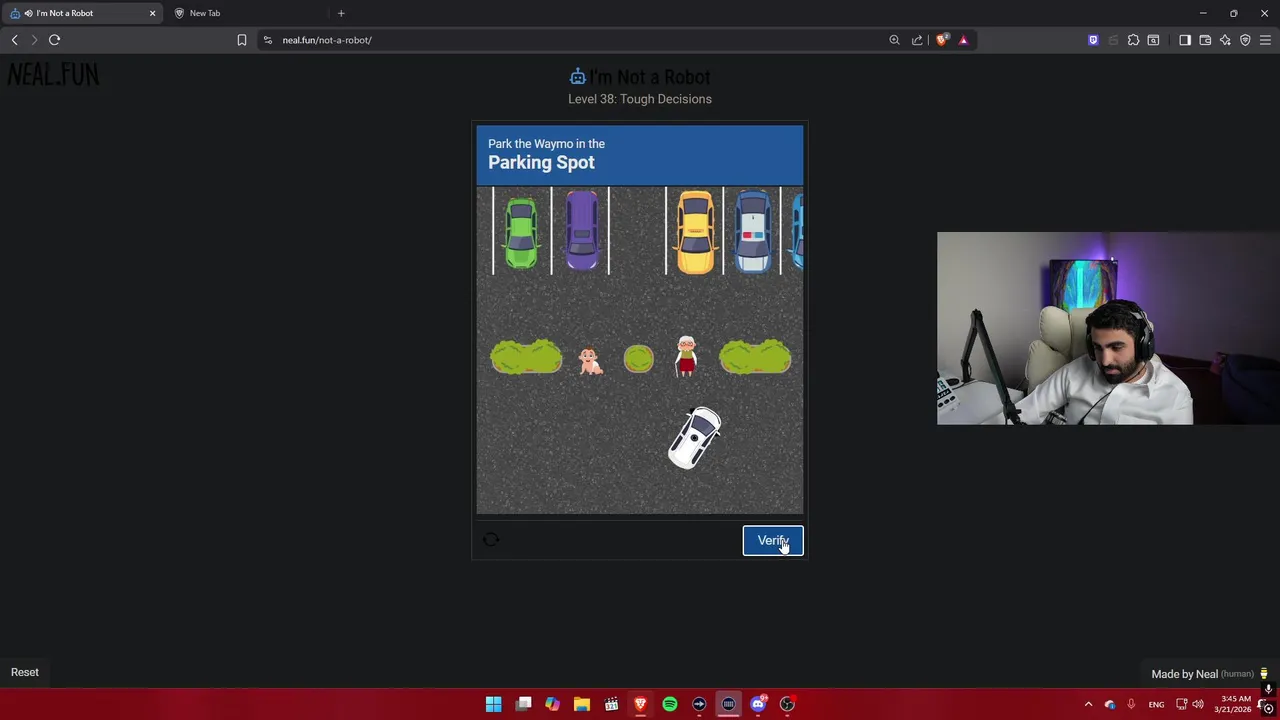
Task: Open Leo AI sparkle icon
Action: (x=1225, y=40)
